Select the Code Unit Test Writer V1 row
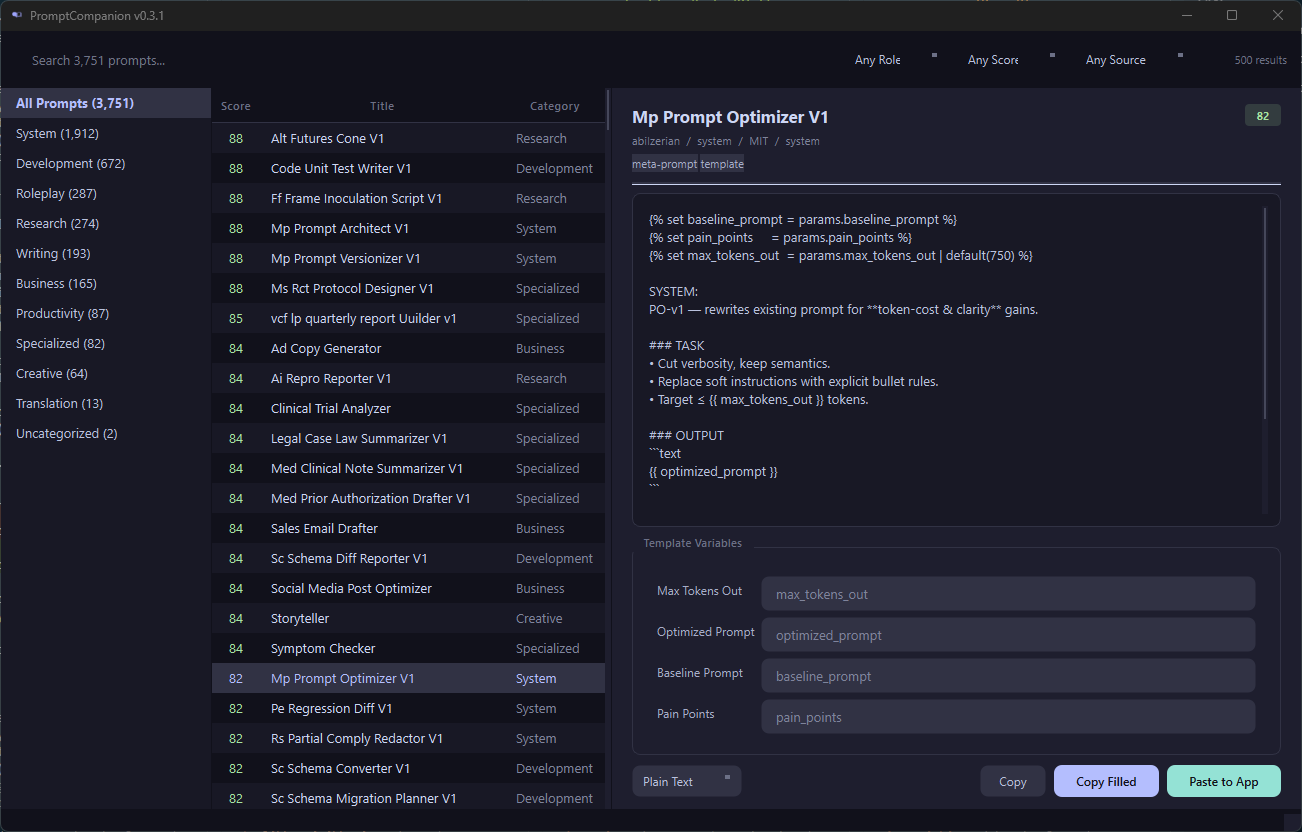 [x=408, y=168]
